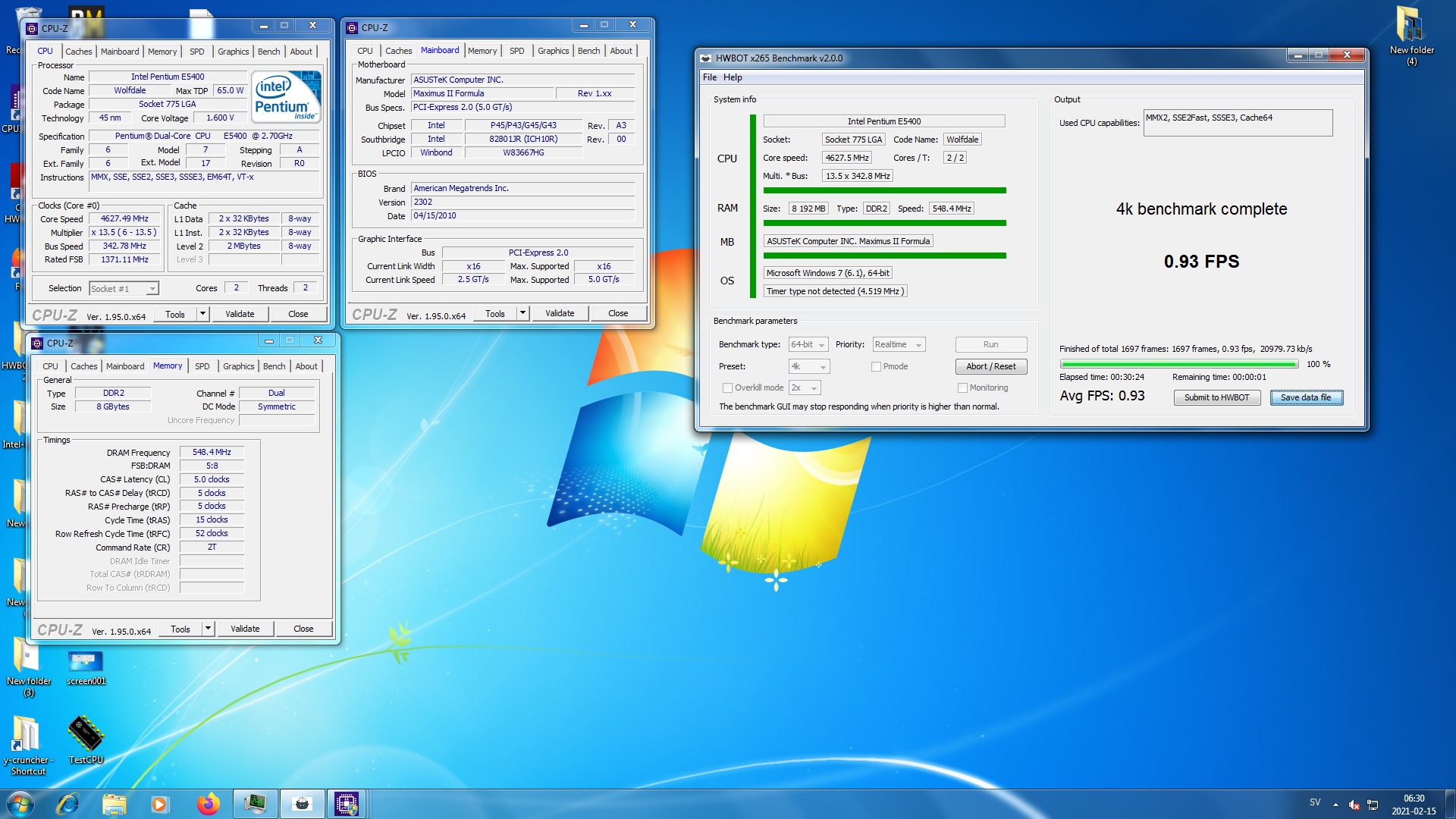The width and height of the screenshot is (1456, 819).
Task: Click Tools button in CPU-Z Memory window
Action: point(180,629)
